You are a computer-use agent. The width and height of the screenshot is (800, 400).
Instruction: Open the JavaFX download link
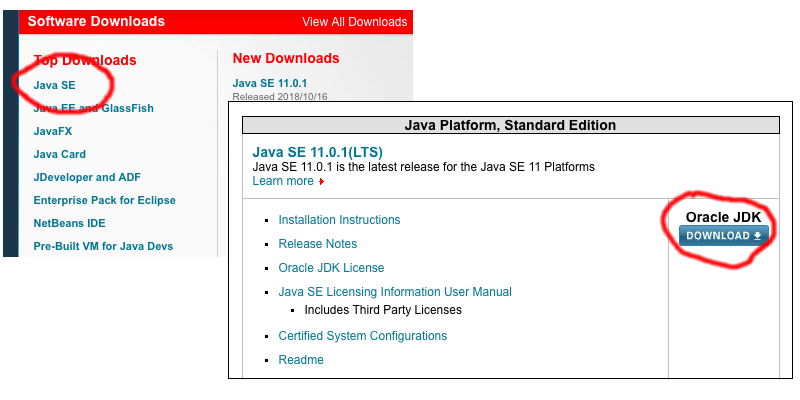[x=53, y=131]
